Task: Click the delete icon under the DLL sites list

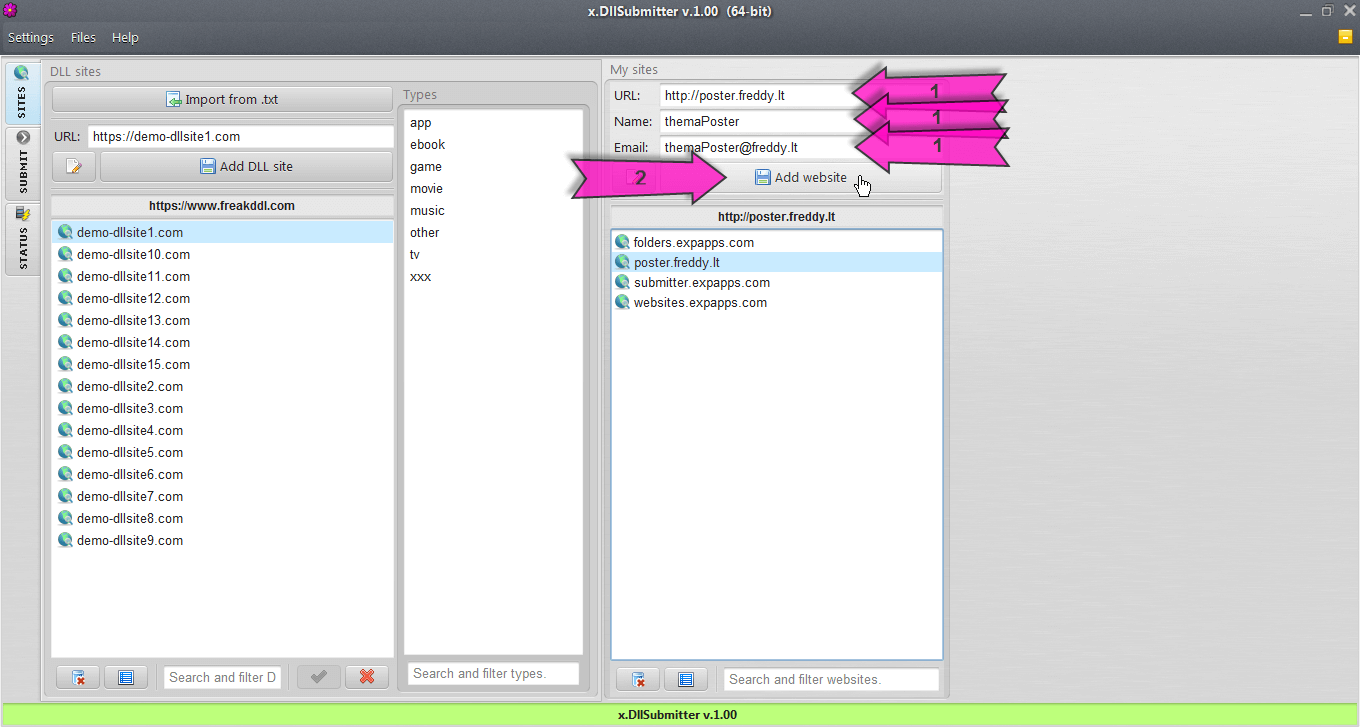Action: pos(78,677)
